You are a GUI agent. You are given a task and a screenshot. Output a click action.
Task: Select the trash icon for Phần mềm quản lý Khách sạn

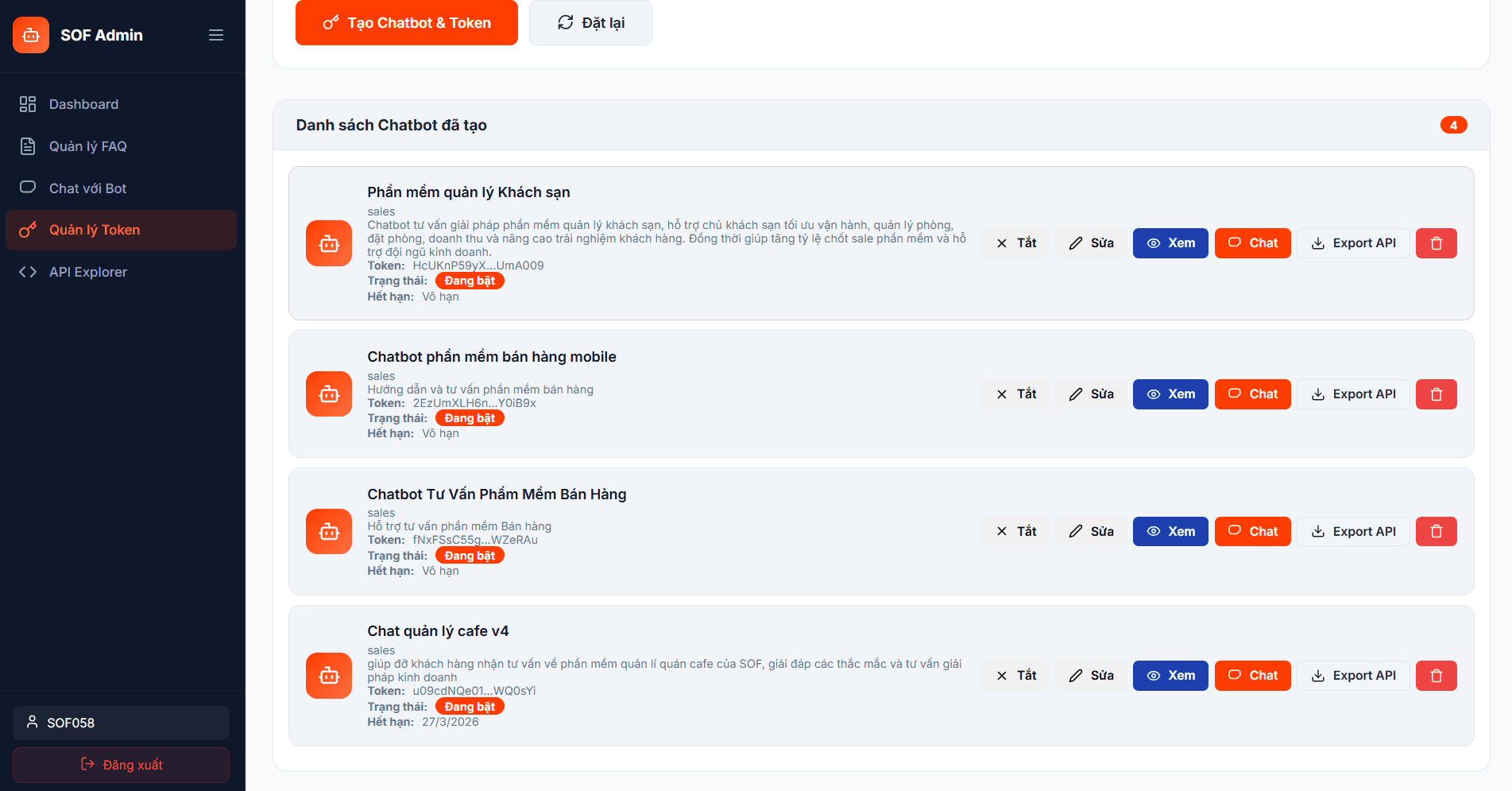1436,242
